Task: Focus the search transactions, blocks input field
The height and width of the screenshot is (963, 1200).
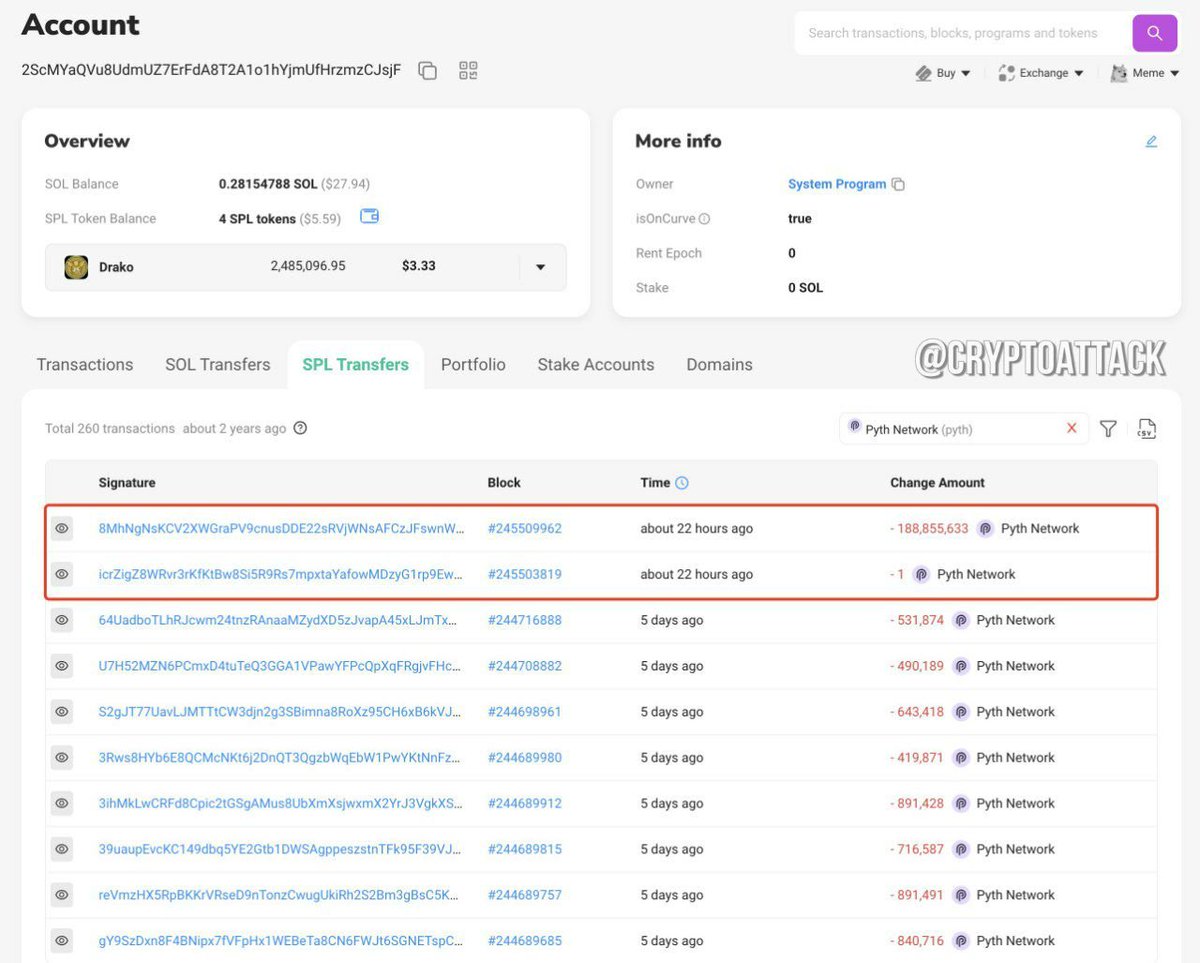Action: (962, 33)
